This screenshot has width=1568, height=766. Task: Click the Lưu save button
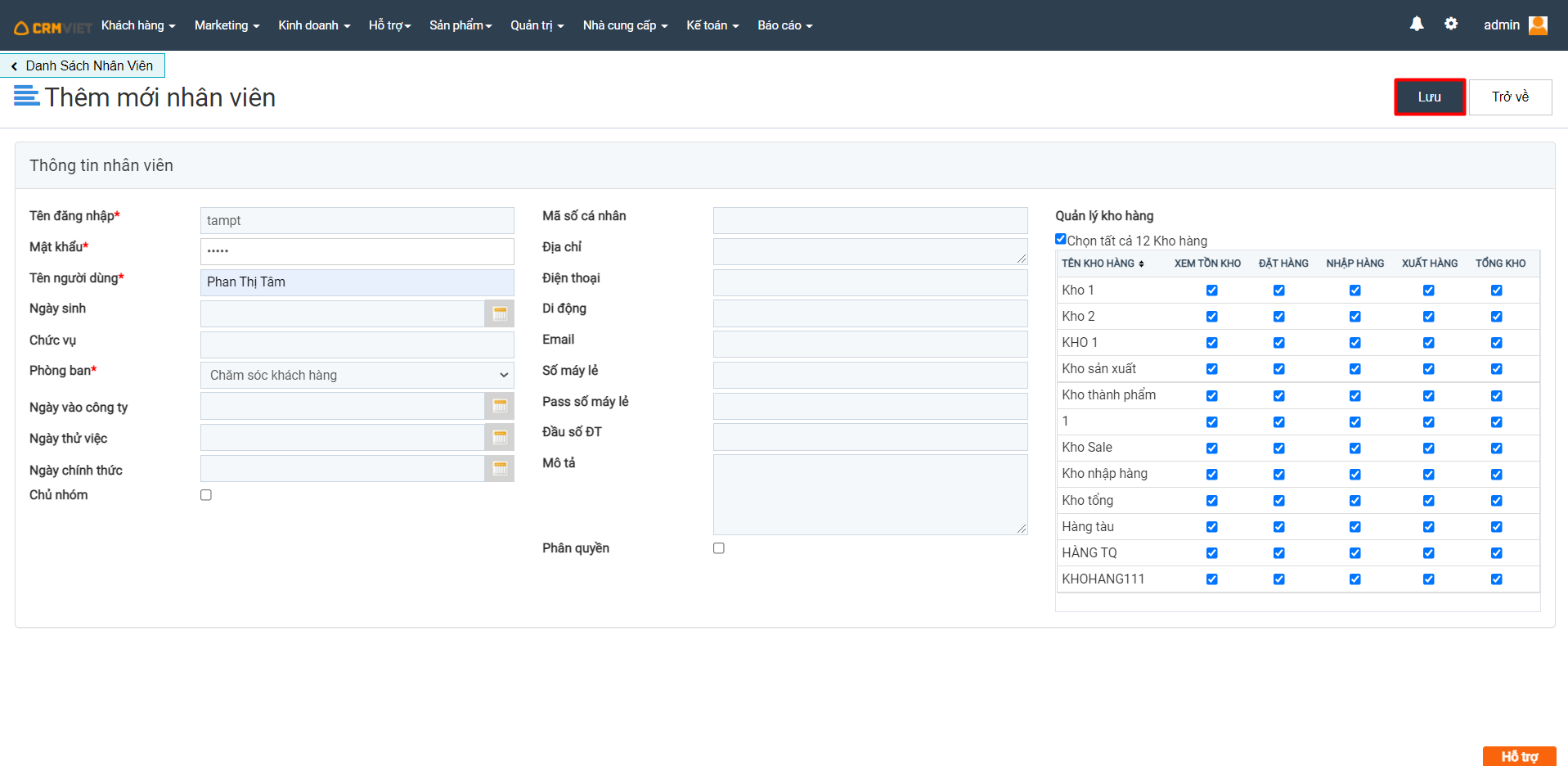1429,97
